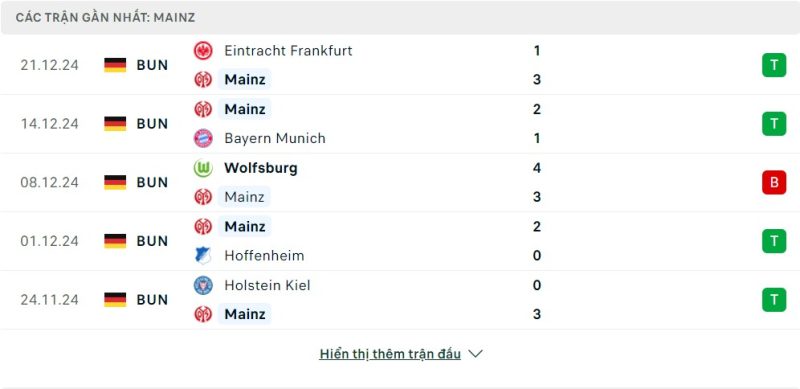
Task: Open Wolfsburg team name link
Action: tap(261, 168)
